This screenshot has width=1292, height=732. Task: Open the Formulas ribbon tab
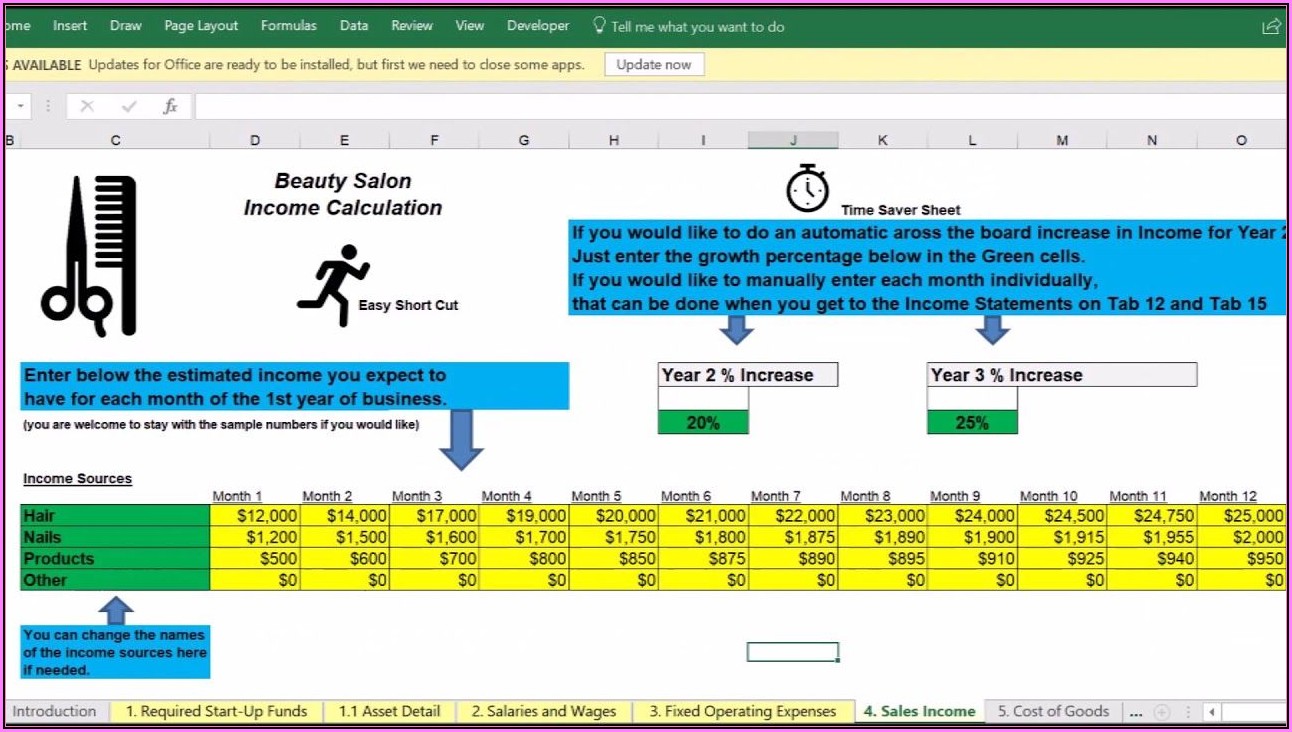(289, 26)
